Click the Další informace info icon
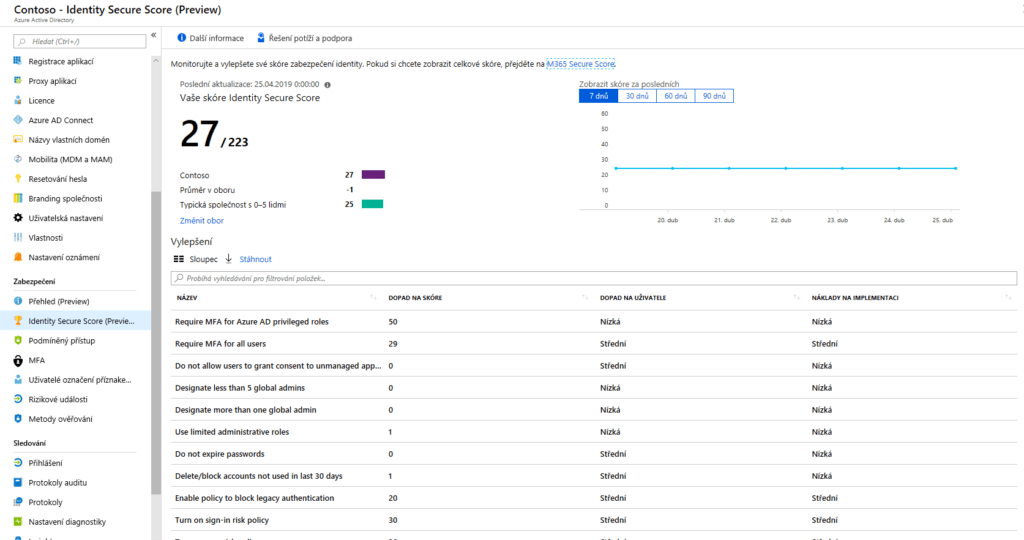The height and width of the screenshot is (540, 1024). click(x=182, y=38)
